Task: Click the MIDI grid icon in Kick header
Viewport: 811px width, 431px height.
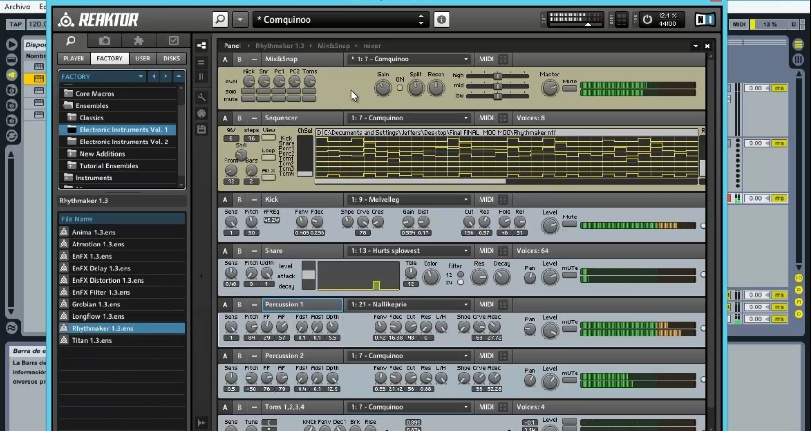Action: click(x=503, y=199)
